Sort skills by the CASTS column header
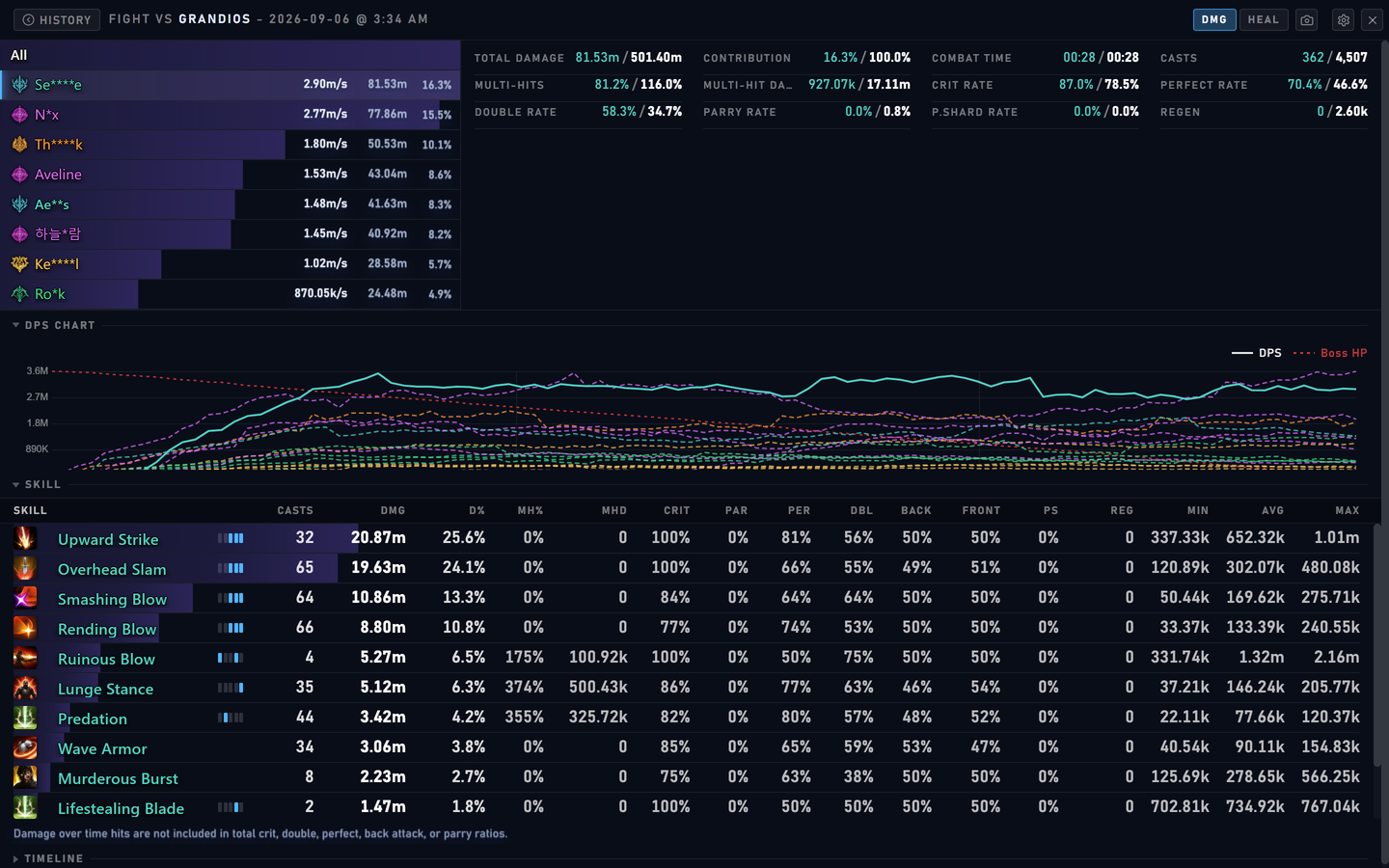 point(295,510)
